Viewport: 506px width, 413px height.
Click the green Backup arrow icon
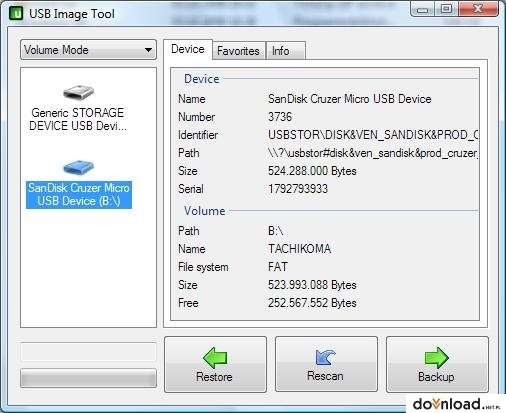[x=437, y=358]
